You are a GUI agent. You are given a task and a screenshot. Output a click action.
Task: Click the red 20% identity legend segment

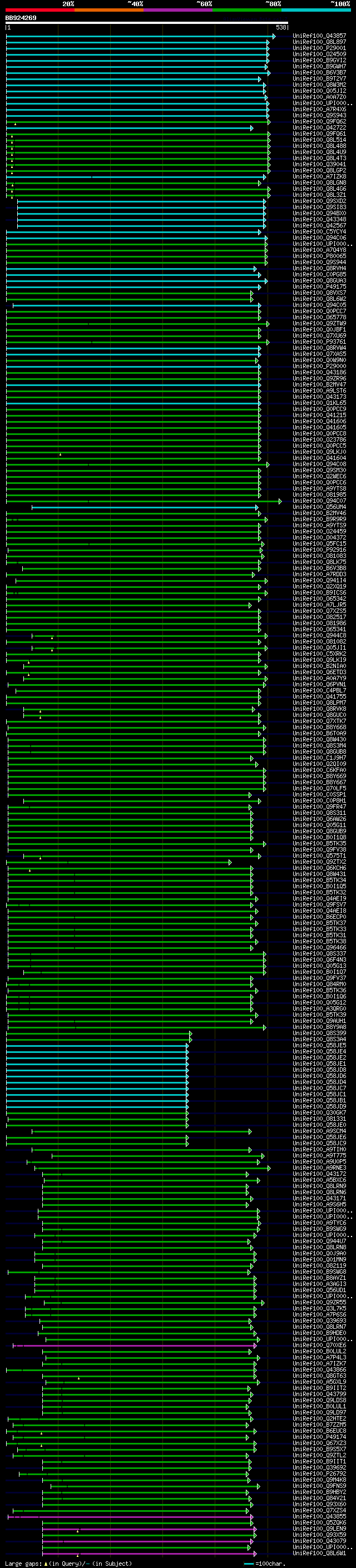pos(40,10)
